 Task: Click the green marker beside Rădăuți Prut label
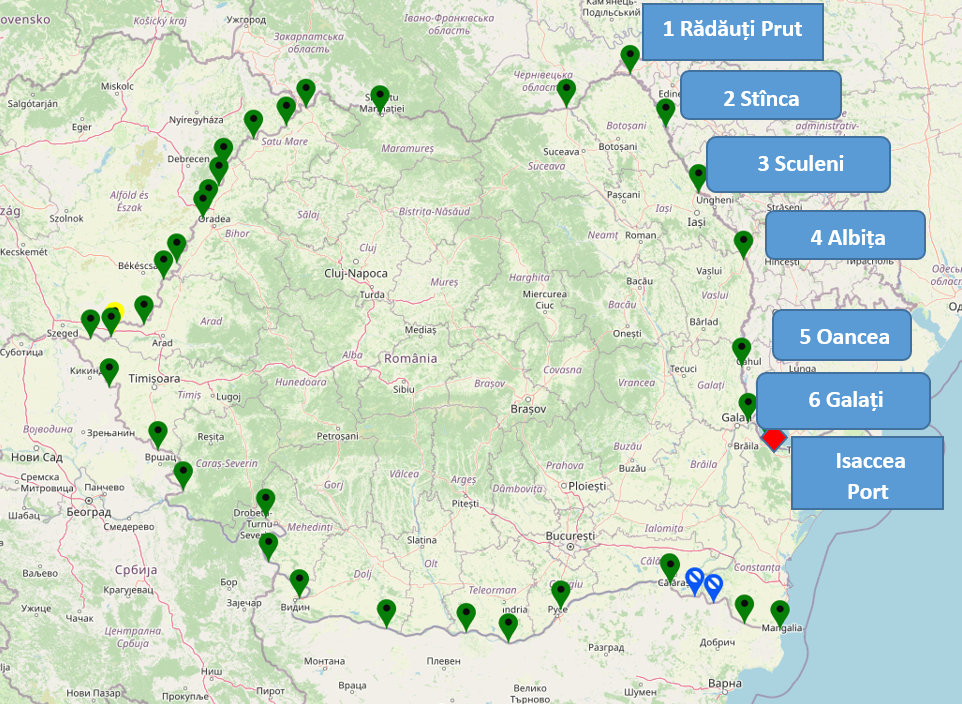pyautogui.click(x=630, y=57)
